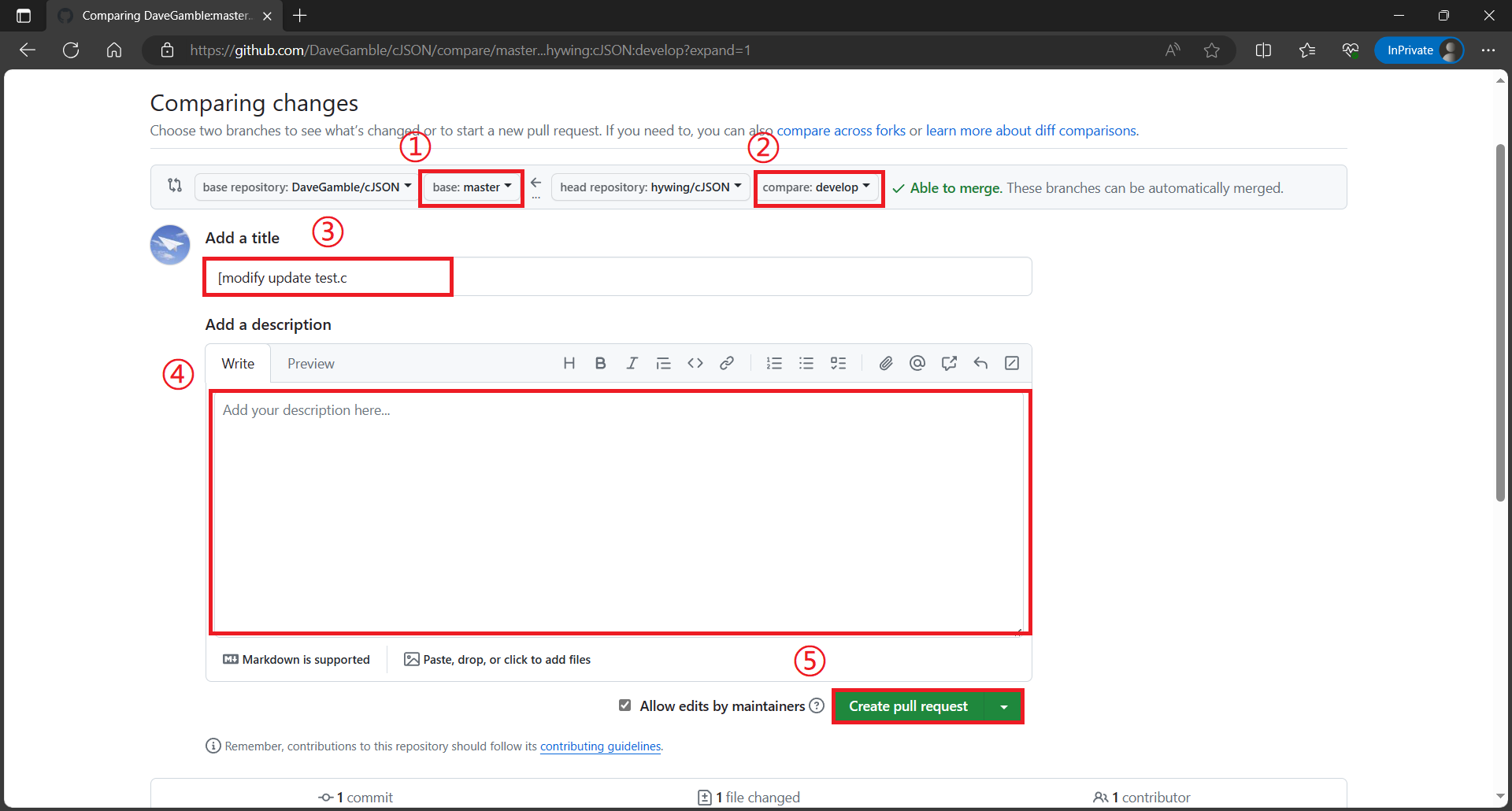Focus the pull request title field
Screen dimensions: 1512x811
pos(618,277)
